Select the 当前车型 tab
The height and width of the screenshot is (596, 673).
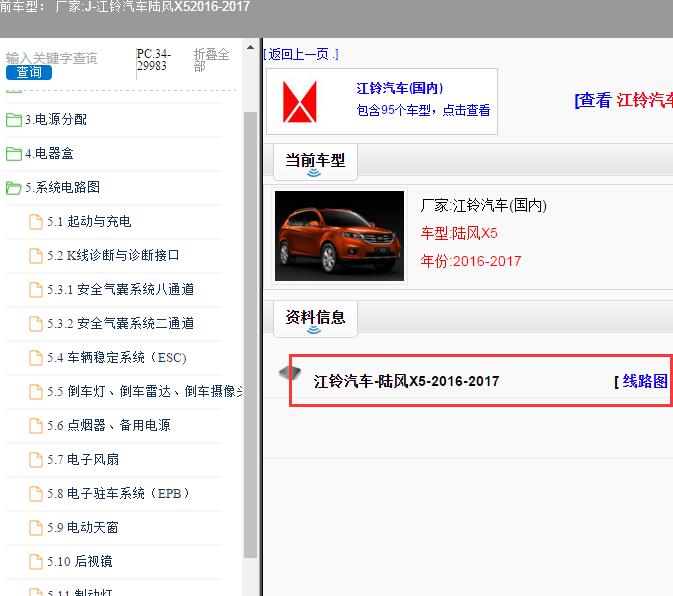tap(315, 162)
